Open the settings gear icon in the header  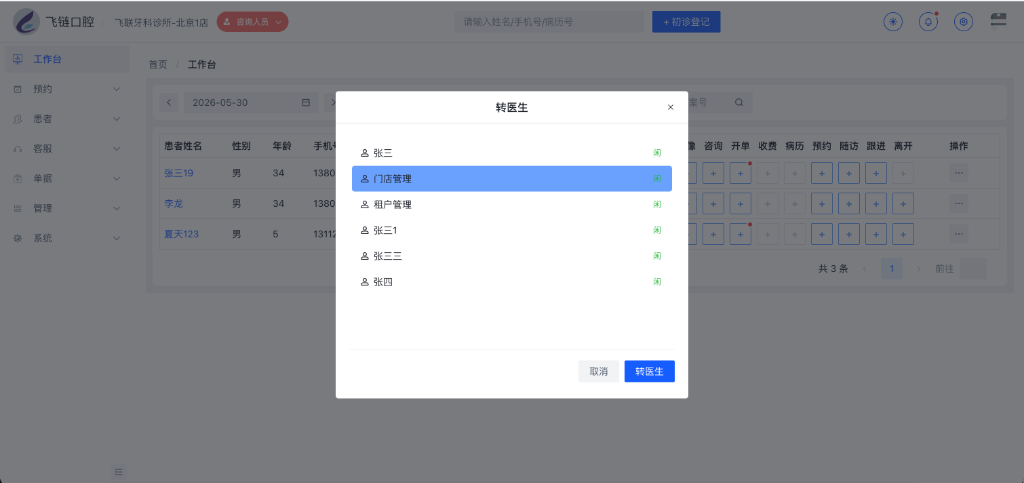963,22
